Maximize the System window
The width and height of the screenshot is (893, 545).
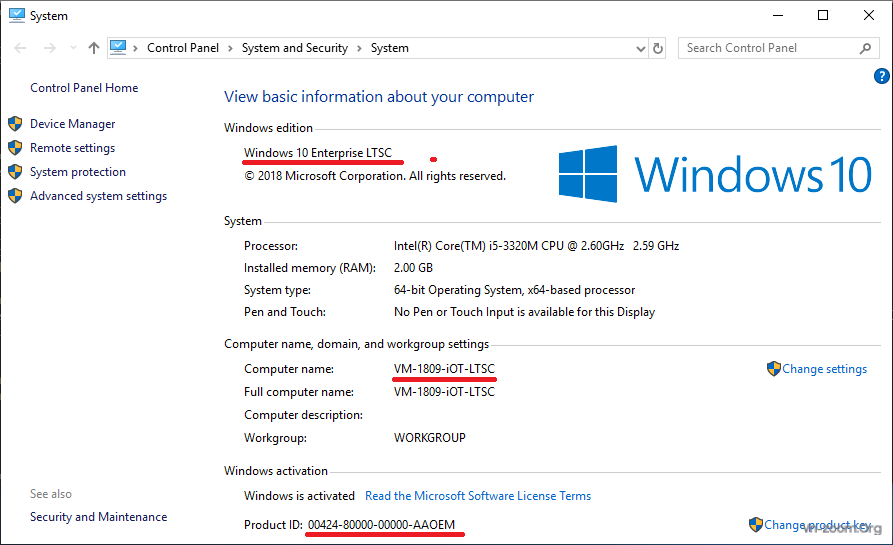pyautogui.click(x=823, y=15)
